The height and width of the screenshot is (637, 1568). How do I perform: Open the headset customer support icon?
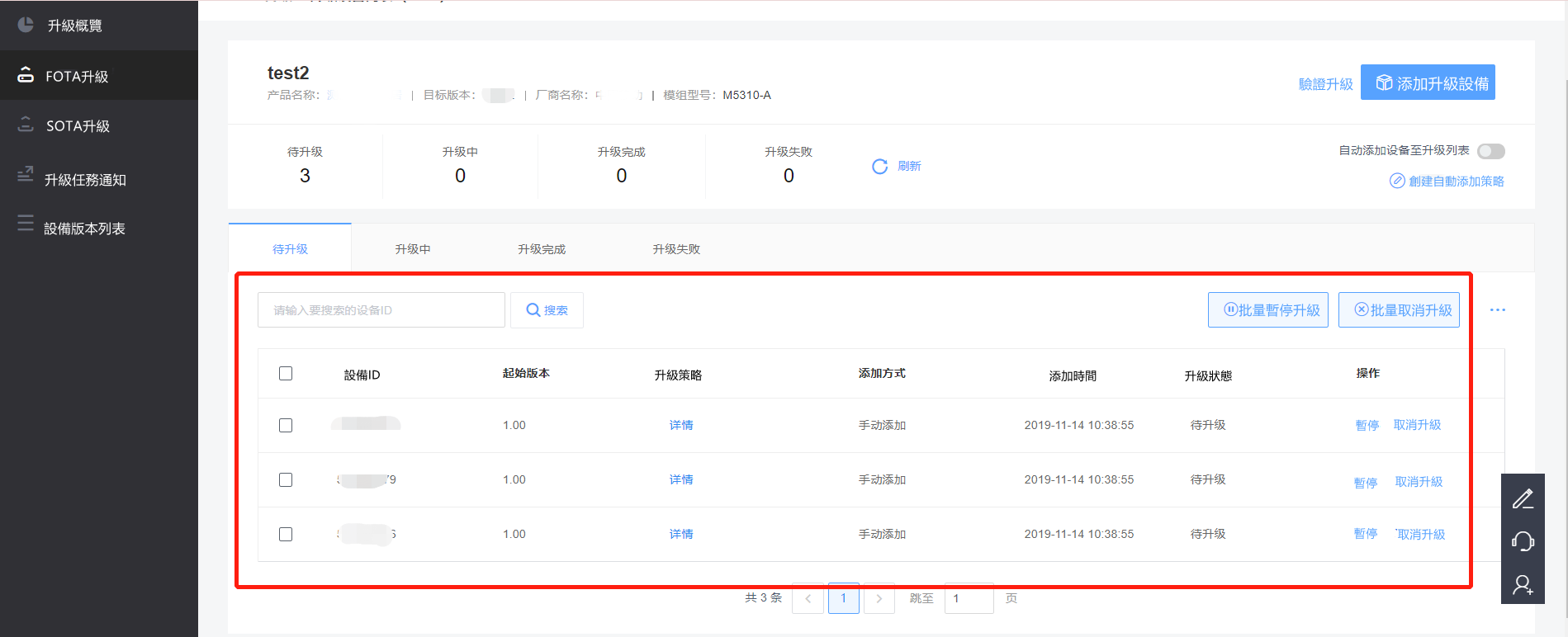click(1523, 541)
